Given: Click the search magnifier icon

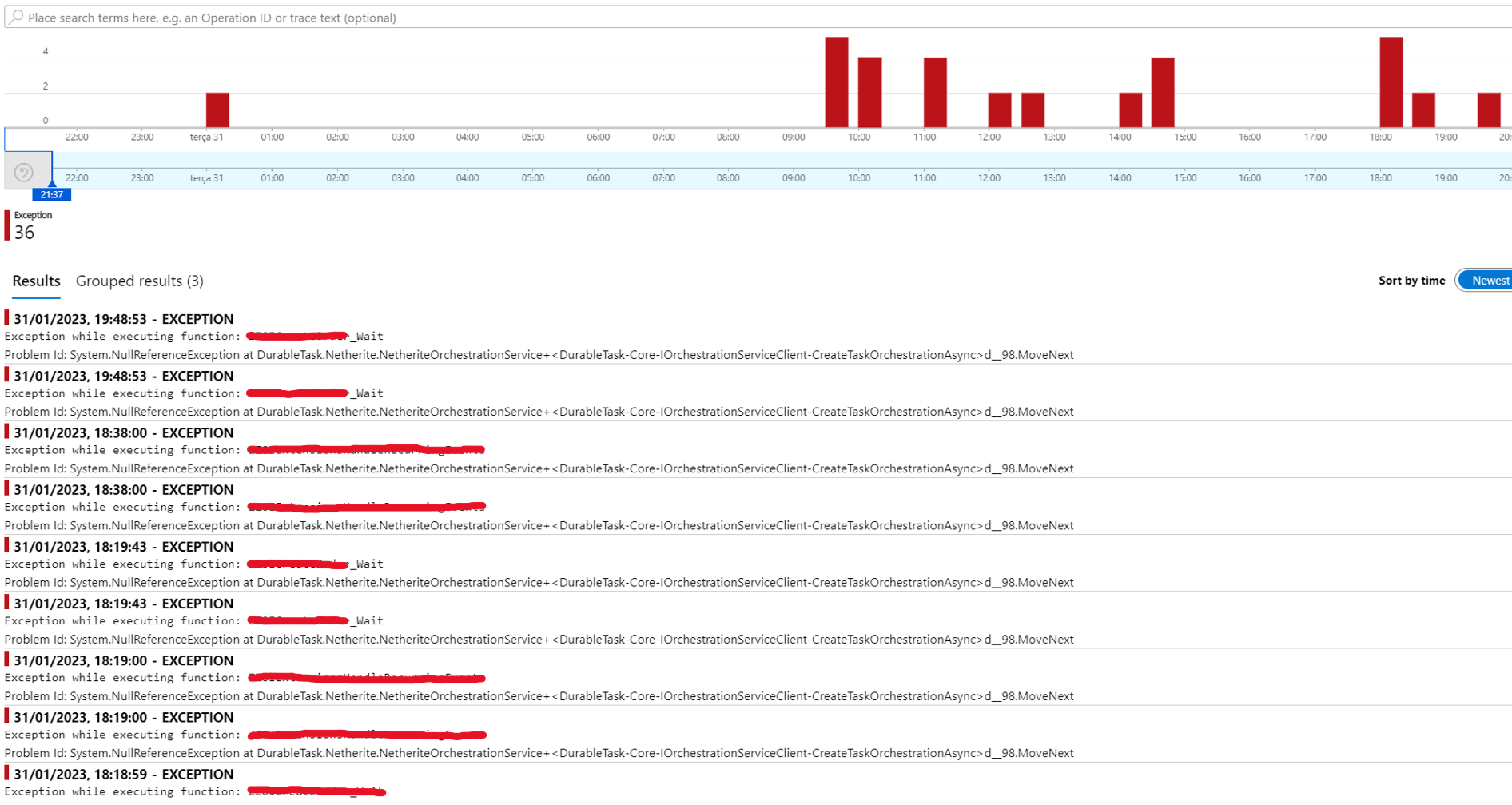Looking at the screenshot, I should [16, 18].
